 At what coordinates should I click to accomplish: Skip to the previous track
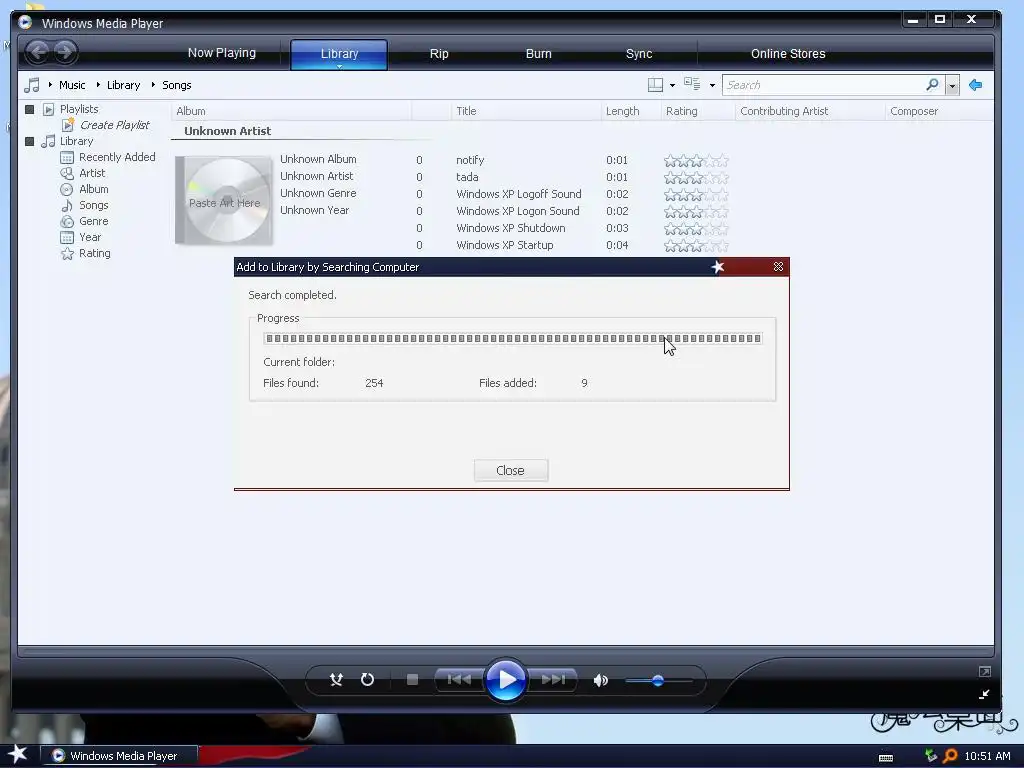(459, 680)
